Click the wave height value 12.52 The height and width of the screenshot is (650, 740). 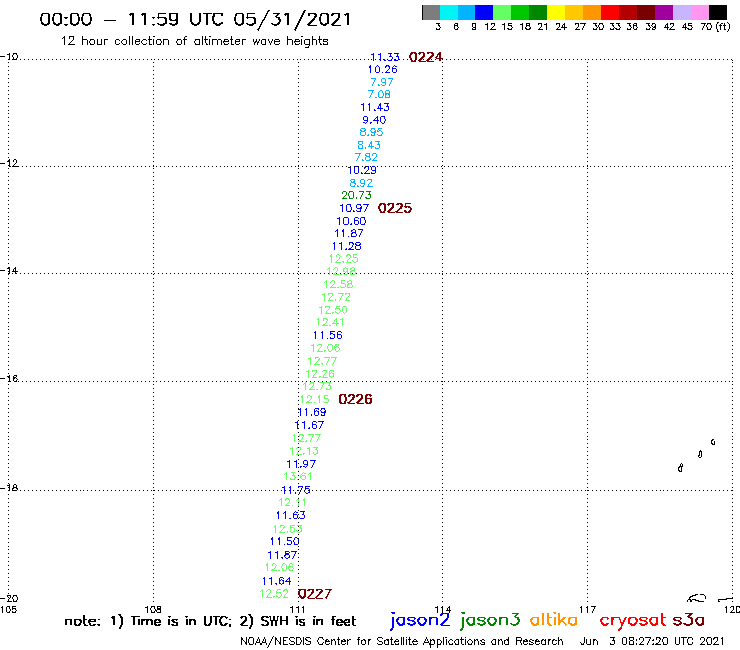[x=274, y=594]
